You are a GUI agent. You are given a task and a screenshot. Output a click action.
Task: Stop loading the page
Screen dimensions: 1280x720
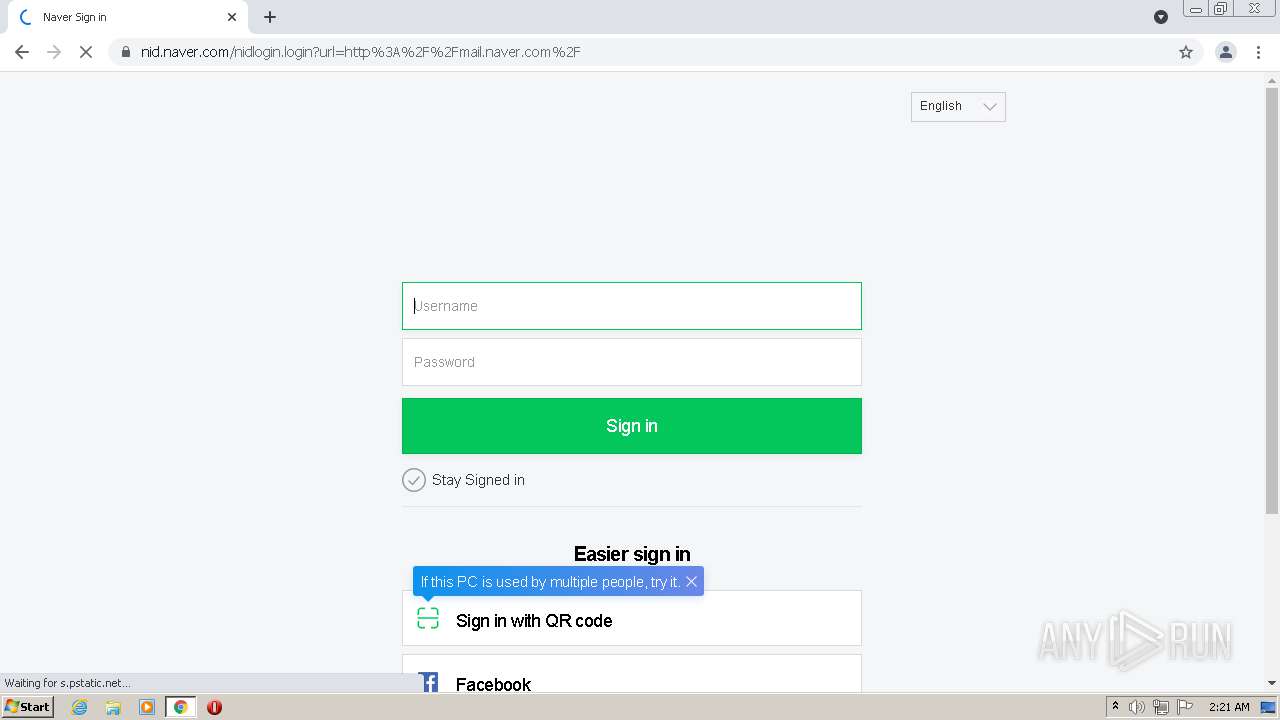[x=86, y=52]
